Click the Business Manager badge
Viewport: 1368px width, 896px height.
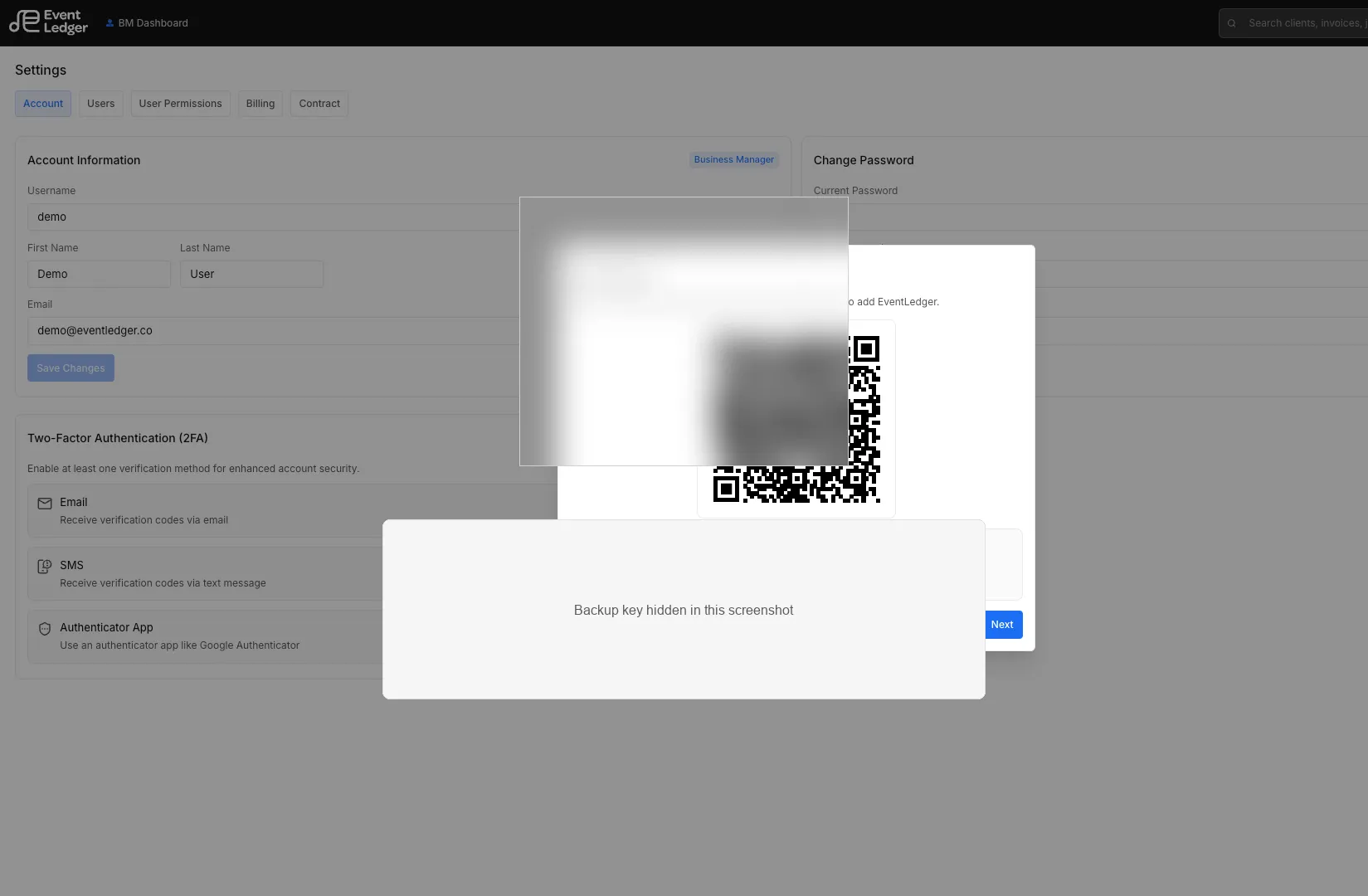(x=734, y=159)
